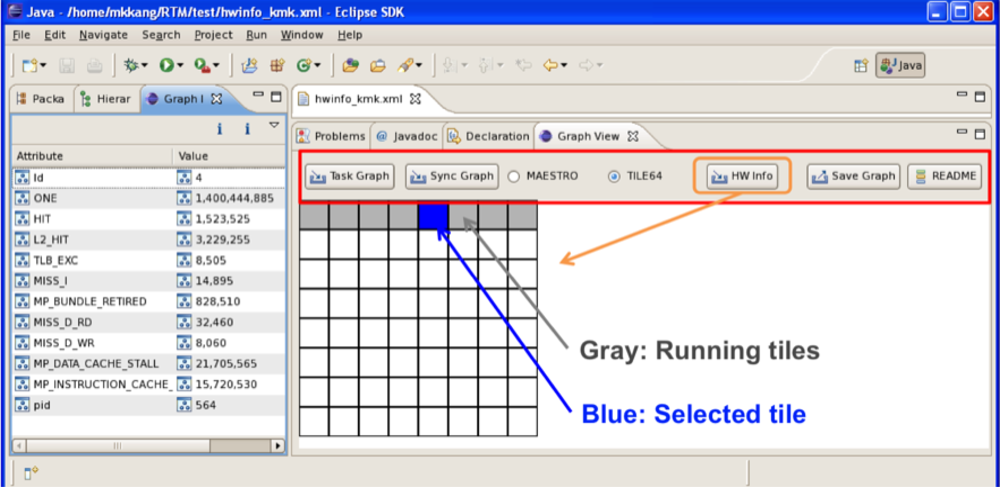
Task: Click the Open Type toolbar icon
Action: [349, 65]
